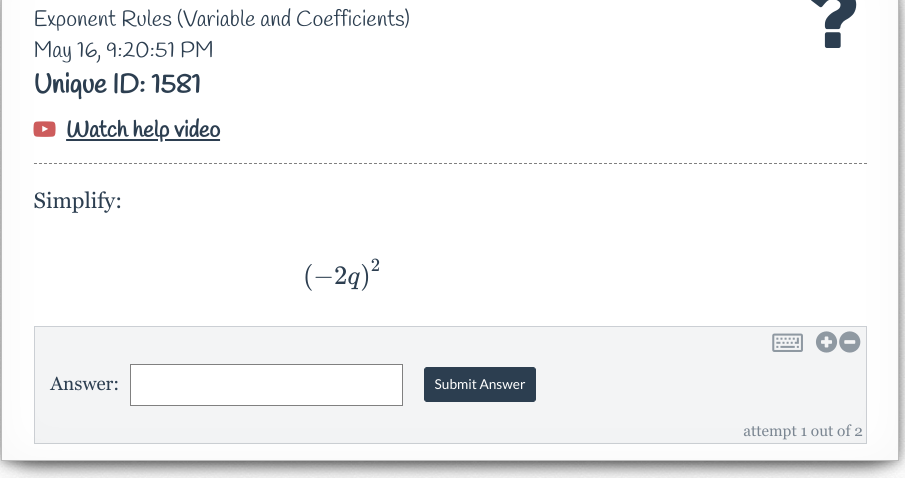Click the exponent 2 in the expression
Viewport: 905px width, 478px height.
pyautogui.click(x=375, y=264)
